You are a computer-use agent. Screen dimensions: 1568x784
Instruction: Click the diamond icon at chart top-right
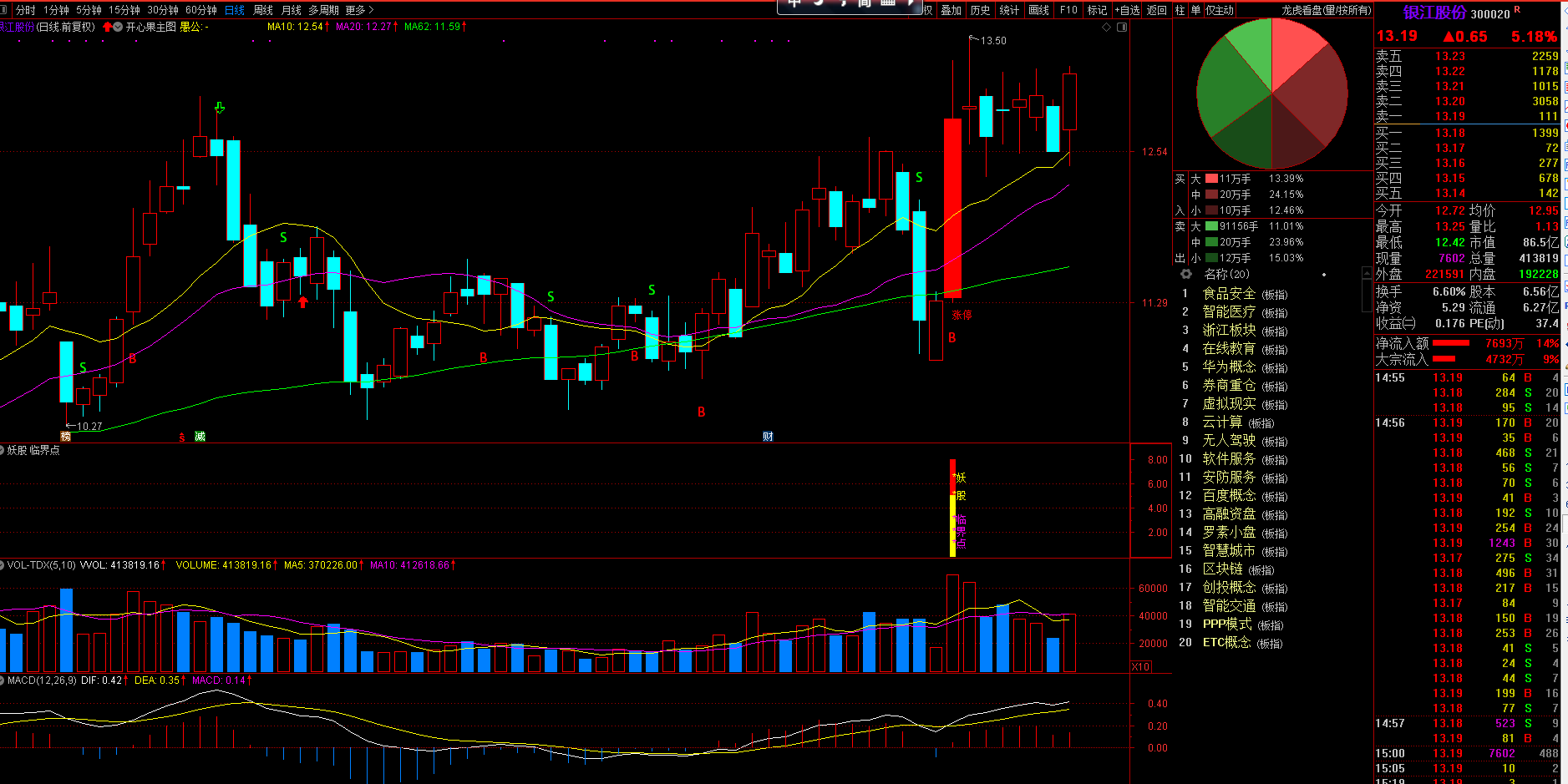pos(1107,27)
